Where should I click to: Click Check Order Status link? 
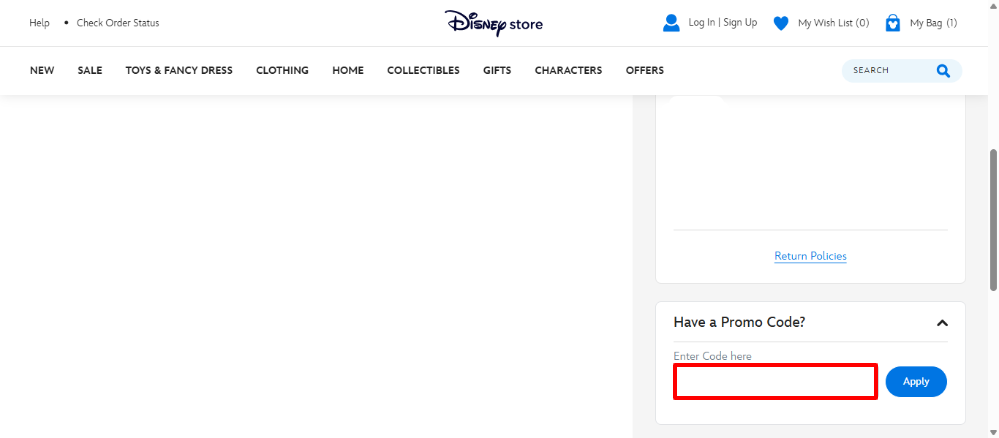(x=118, y=23)
